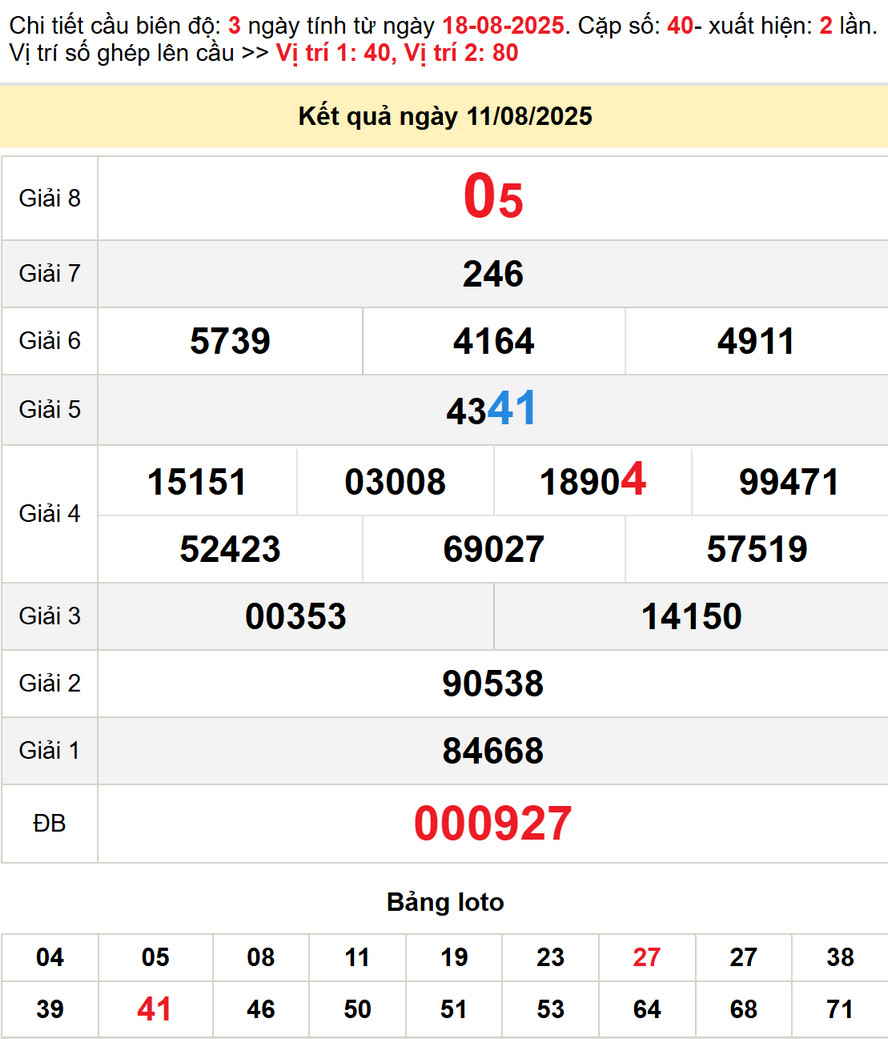888x1039 pixels.
Task: Select the Giải 4 number 69027
Action: (x=493, y=549)
